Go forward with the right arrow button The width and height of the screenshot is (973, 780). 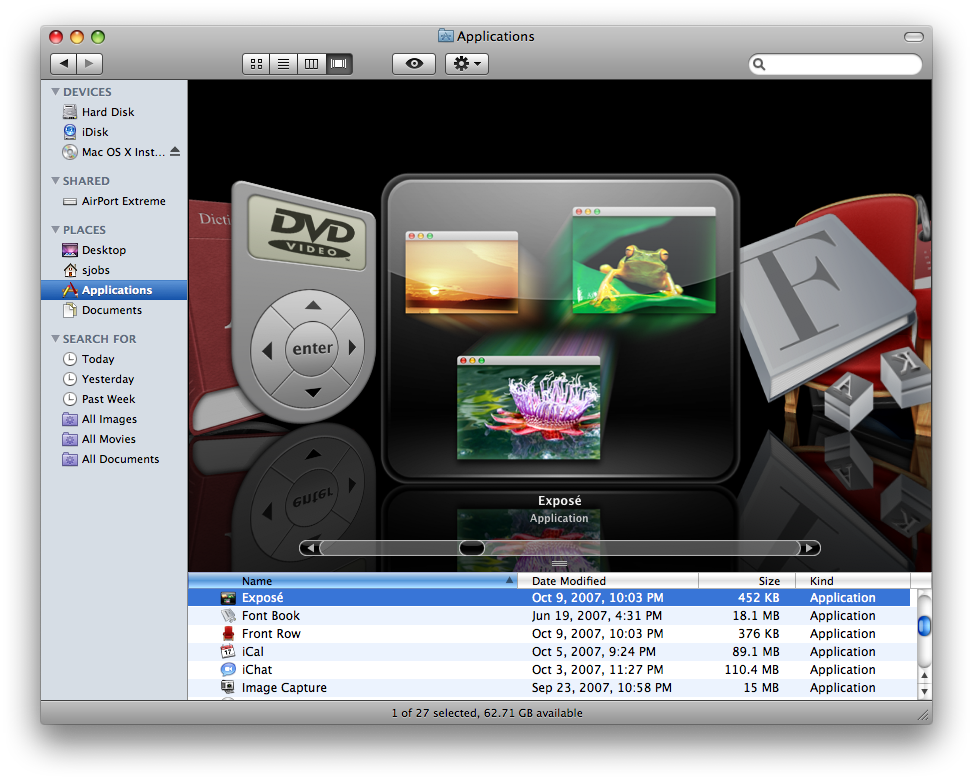89,63
